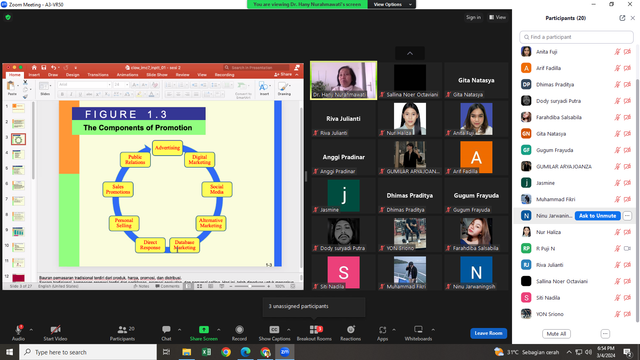Click the Audio microphone icon

(x=18, y=330)
